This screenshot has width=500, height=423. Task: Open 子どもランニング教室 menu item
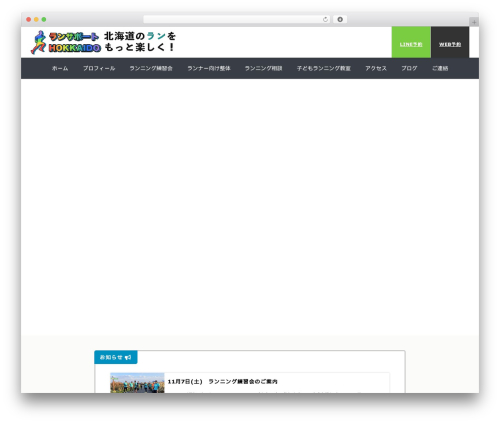tap(324, 68)
